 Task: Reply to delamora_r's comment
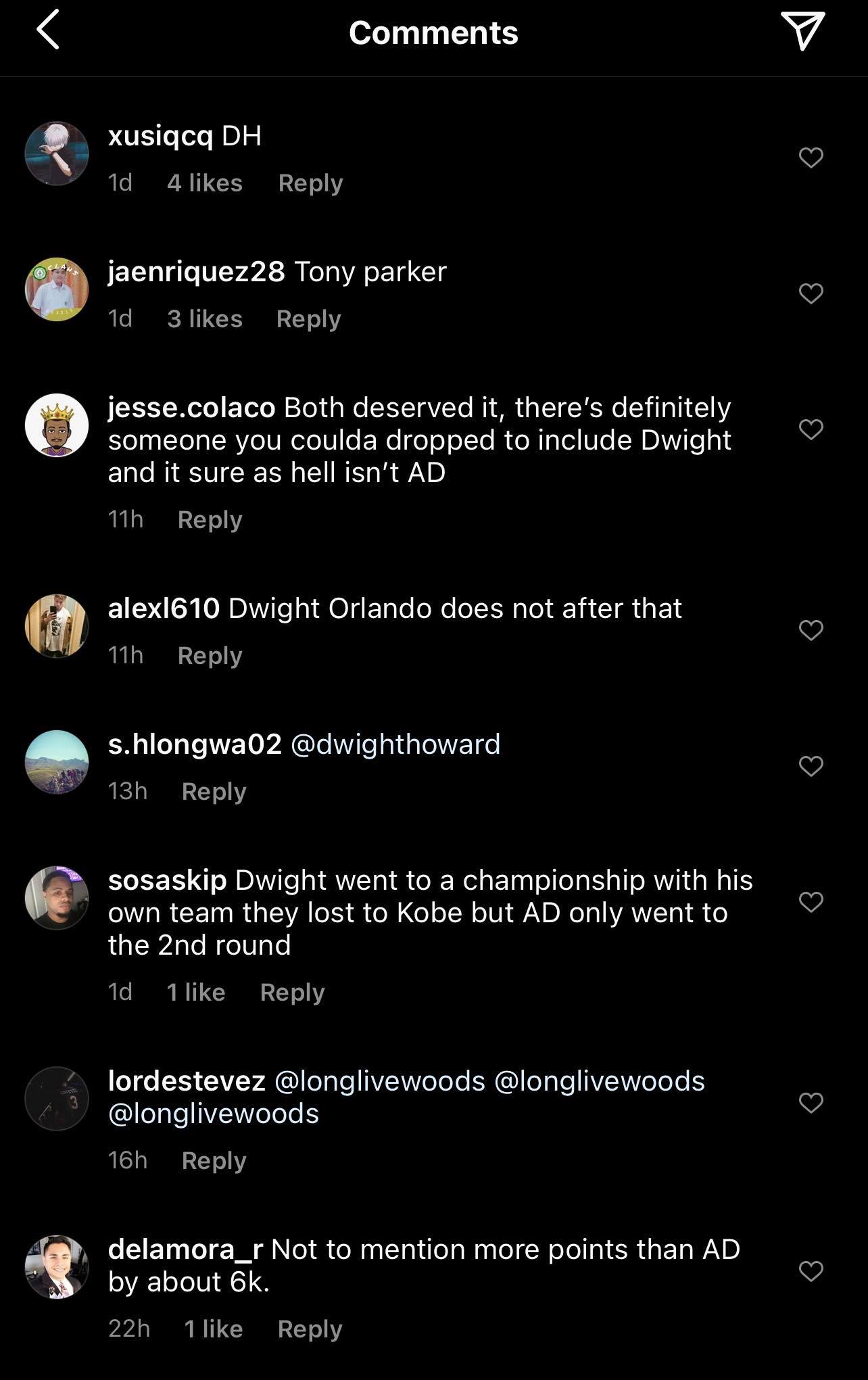pyautogui.click(x=310, y=1329)
